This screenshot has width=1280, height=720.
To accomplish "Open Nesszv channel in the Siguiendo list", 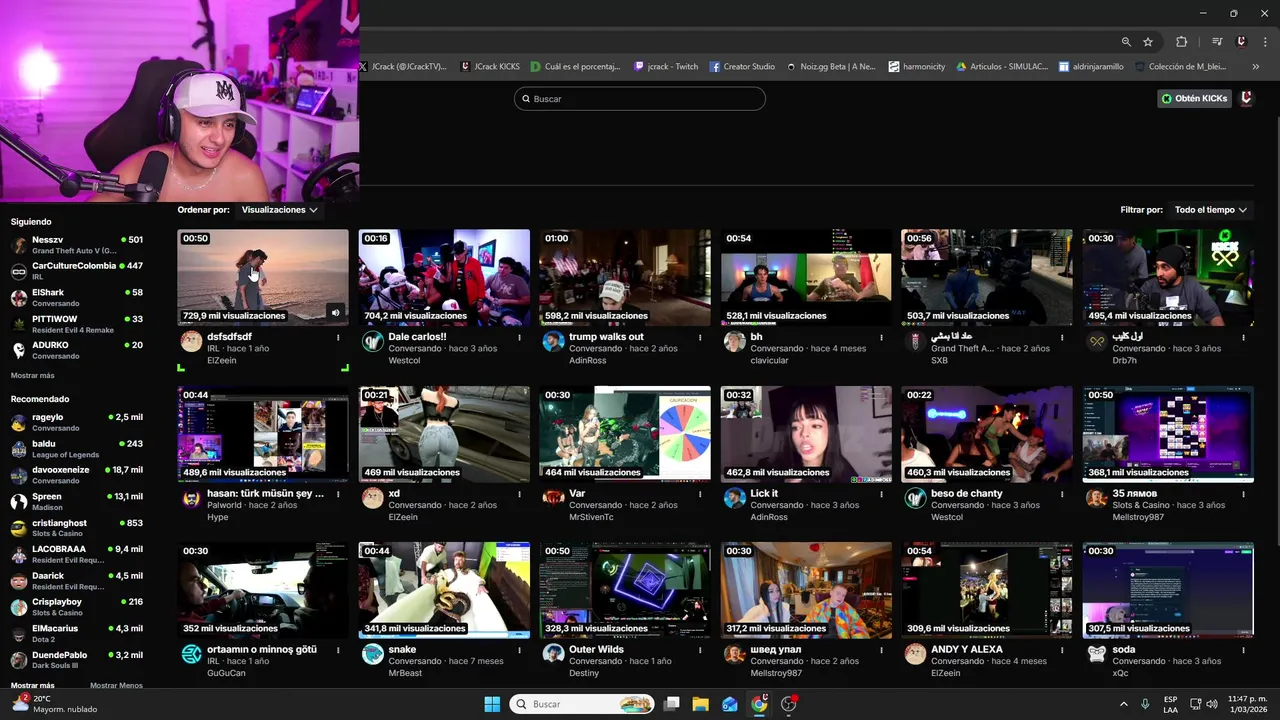I will point(77,245).
